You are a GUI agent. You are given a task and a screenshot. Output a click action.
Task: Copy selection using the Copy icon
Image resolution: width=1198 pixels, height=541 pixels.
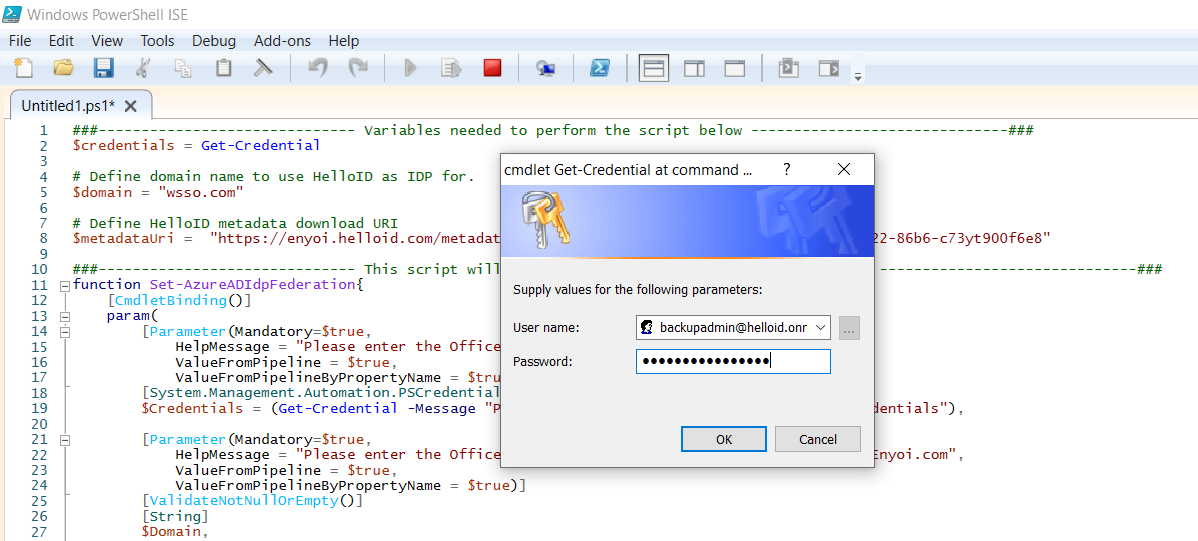(x=183, y=68)
